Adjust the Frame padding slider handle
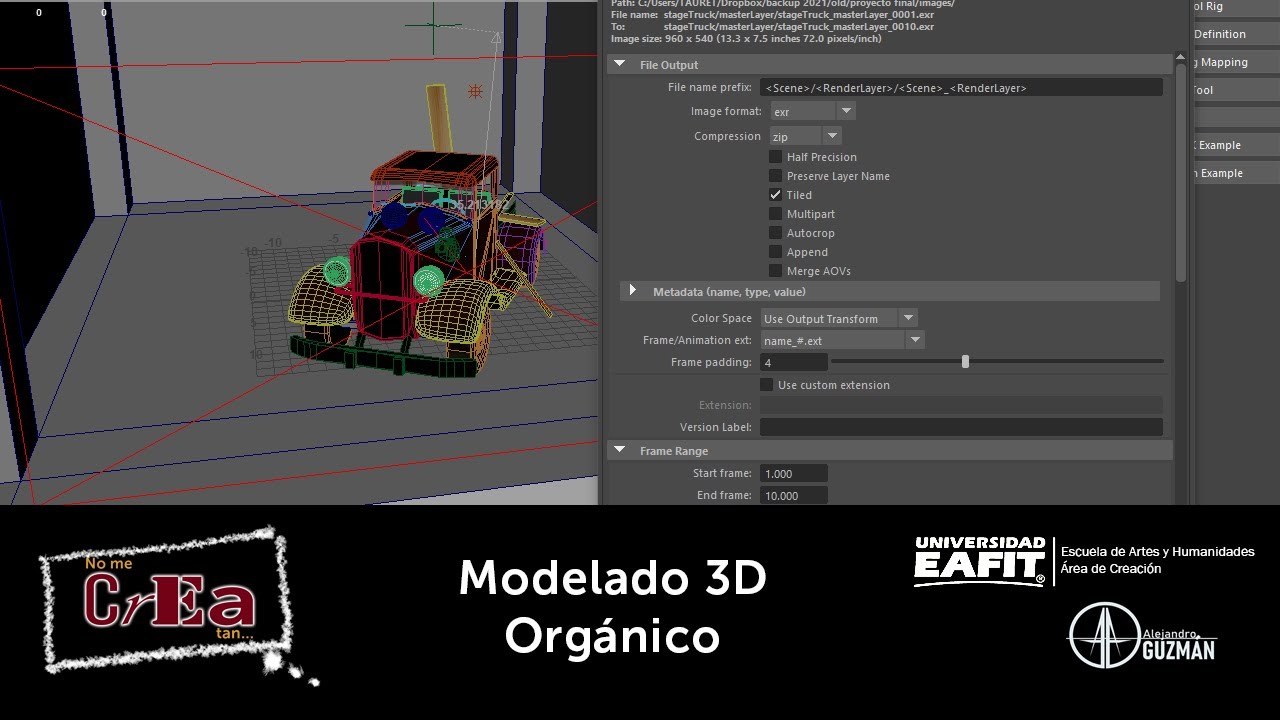 965,362
